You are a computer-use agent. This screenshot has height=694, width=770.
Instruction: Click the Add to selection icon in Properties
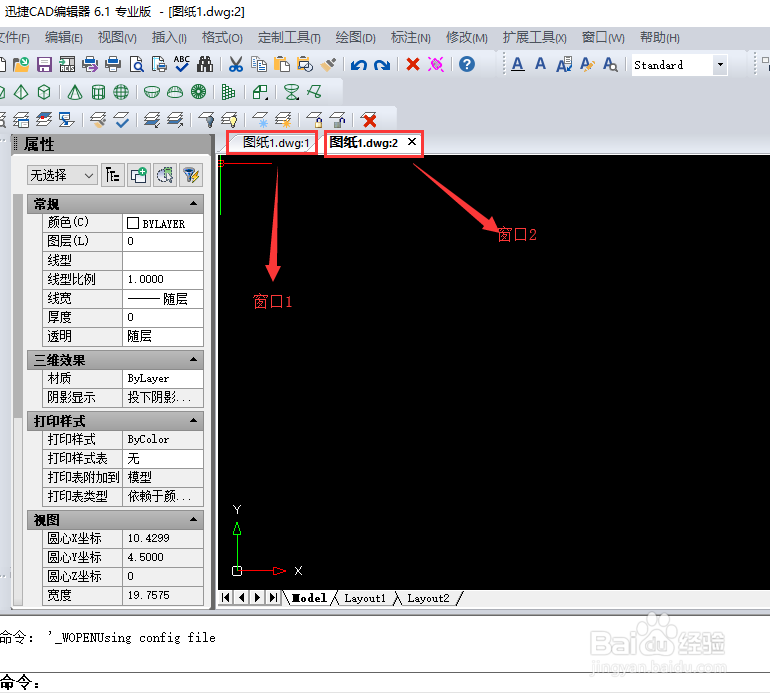(139, 175)
